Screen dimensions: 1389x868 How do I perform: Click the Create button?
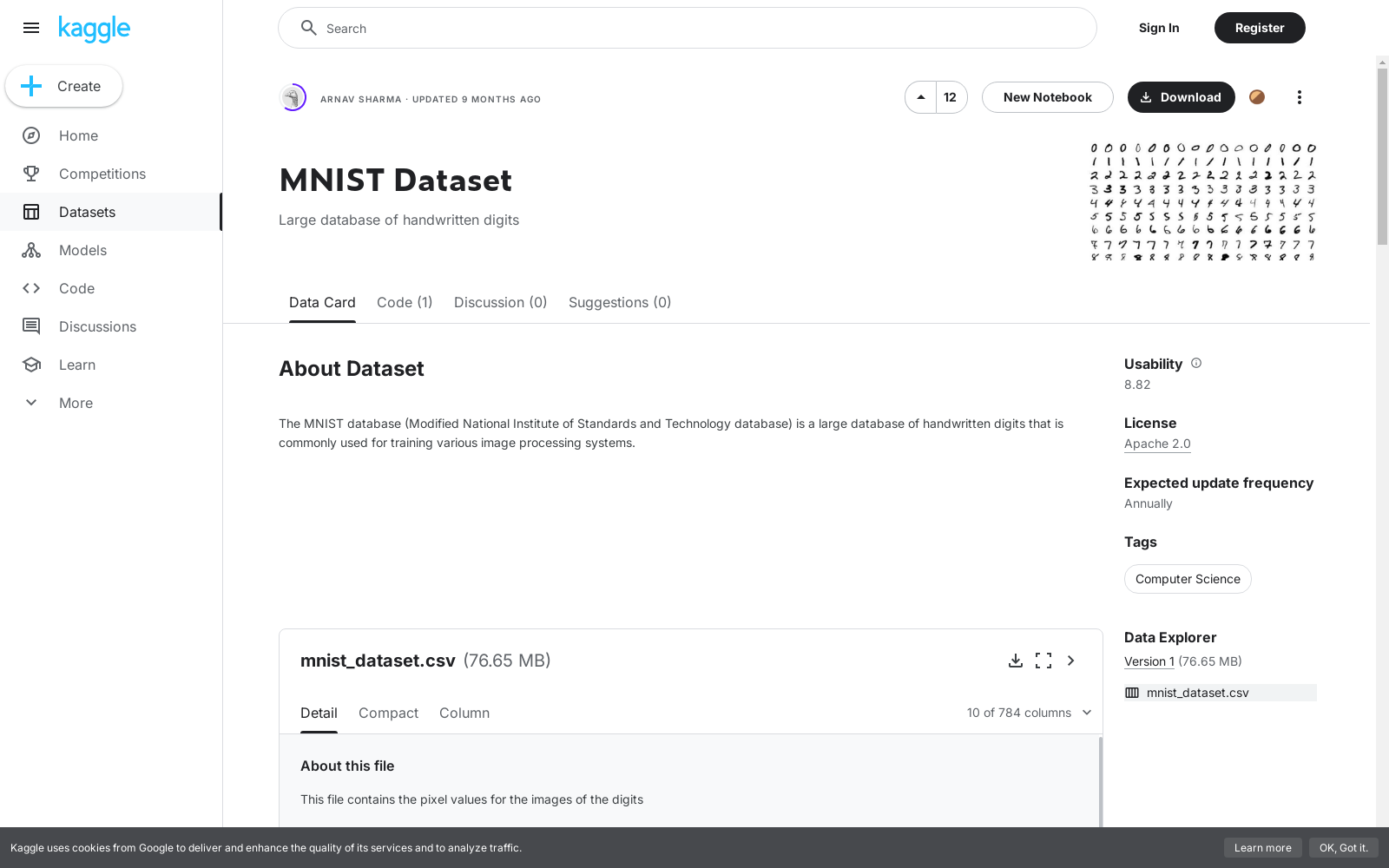[x=64, y=86]
